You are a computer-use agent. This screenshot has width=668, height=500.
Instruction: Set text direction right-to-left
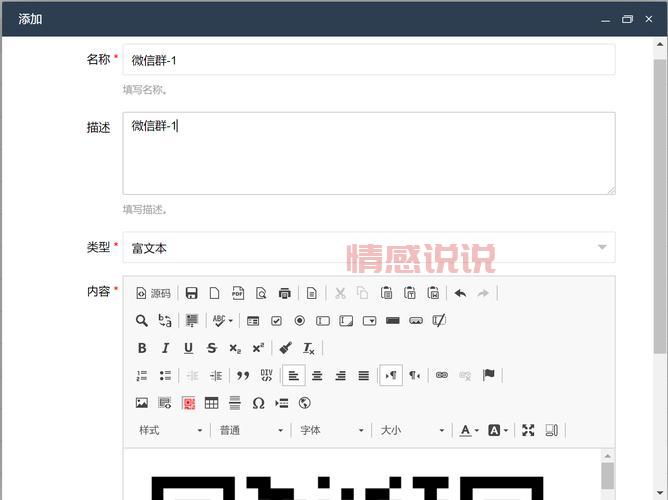[415, 375]
